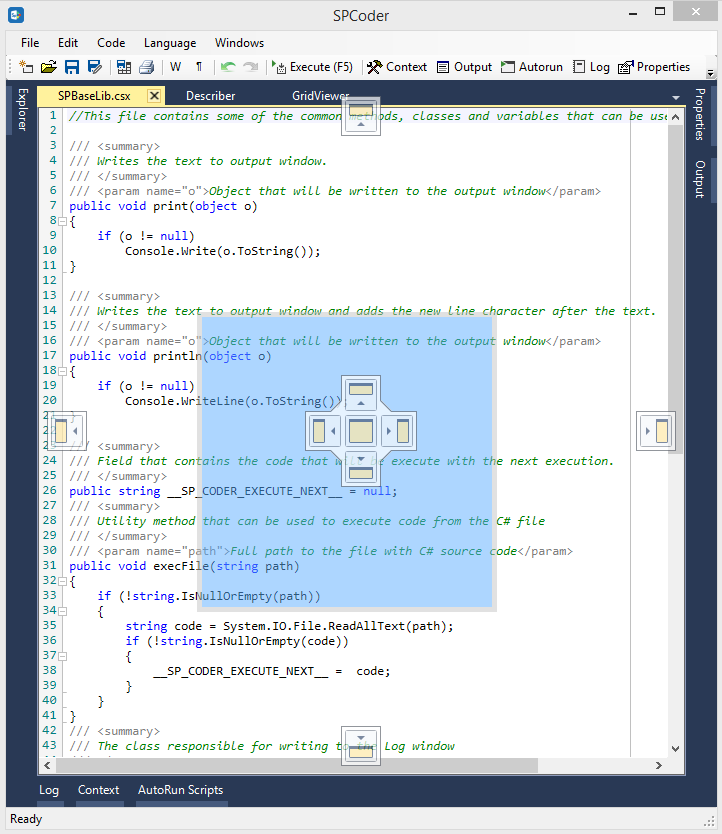Click the Save As toolbar icon
722x834 pixels.
click(95, 67)
